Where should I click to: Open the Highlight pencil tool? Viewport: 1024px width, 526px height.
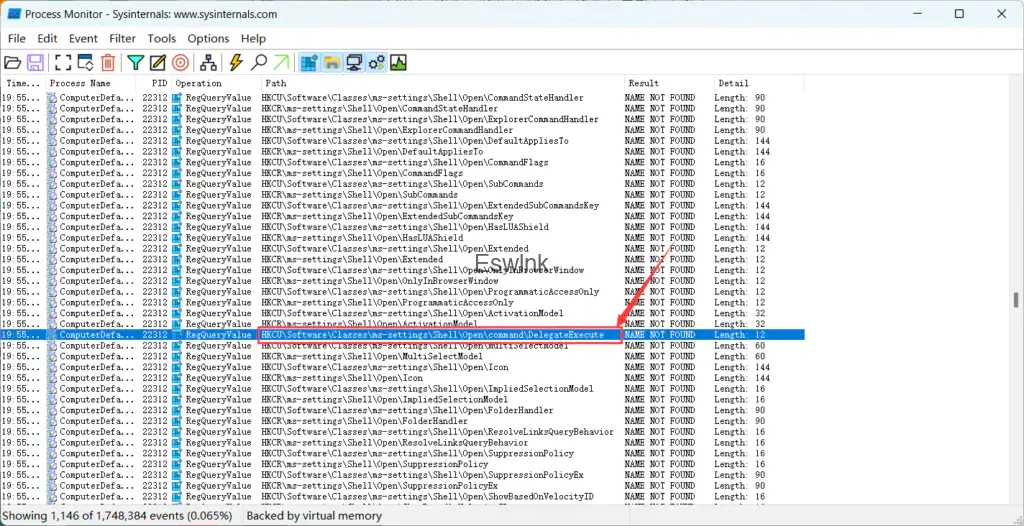coord(158,63)
